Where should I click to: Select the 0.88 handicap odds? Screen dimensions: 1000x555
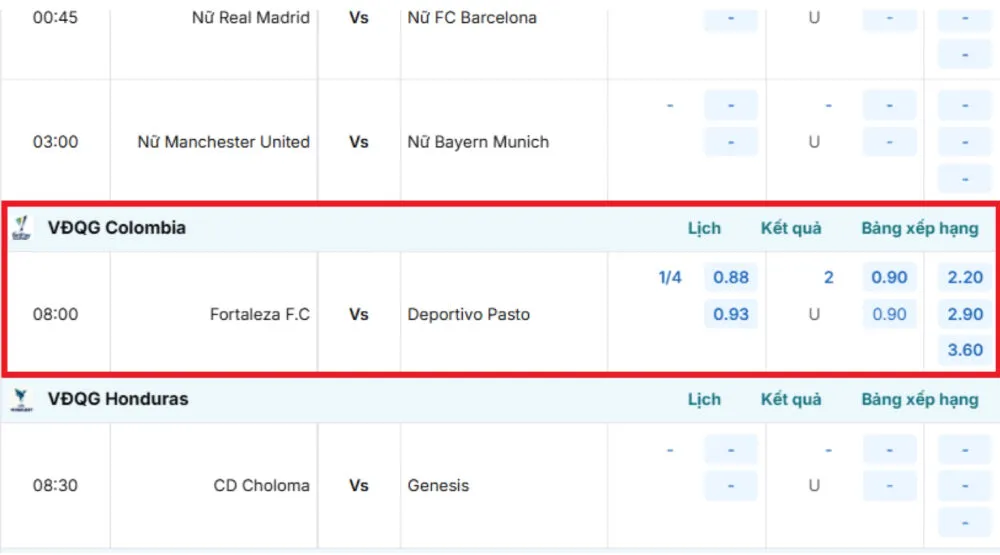point(731,278)
